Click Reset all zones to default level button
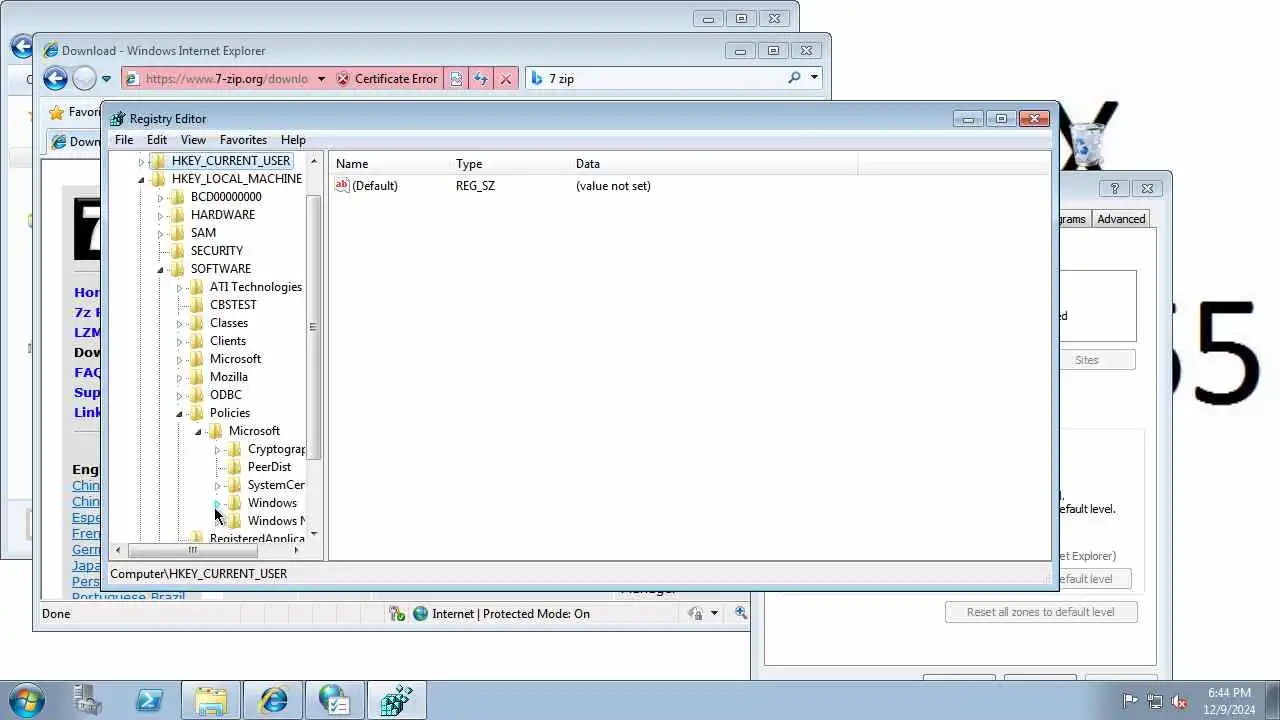The image size is (1280, 720). point(1041,612)
